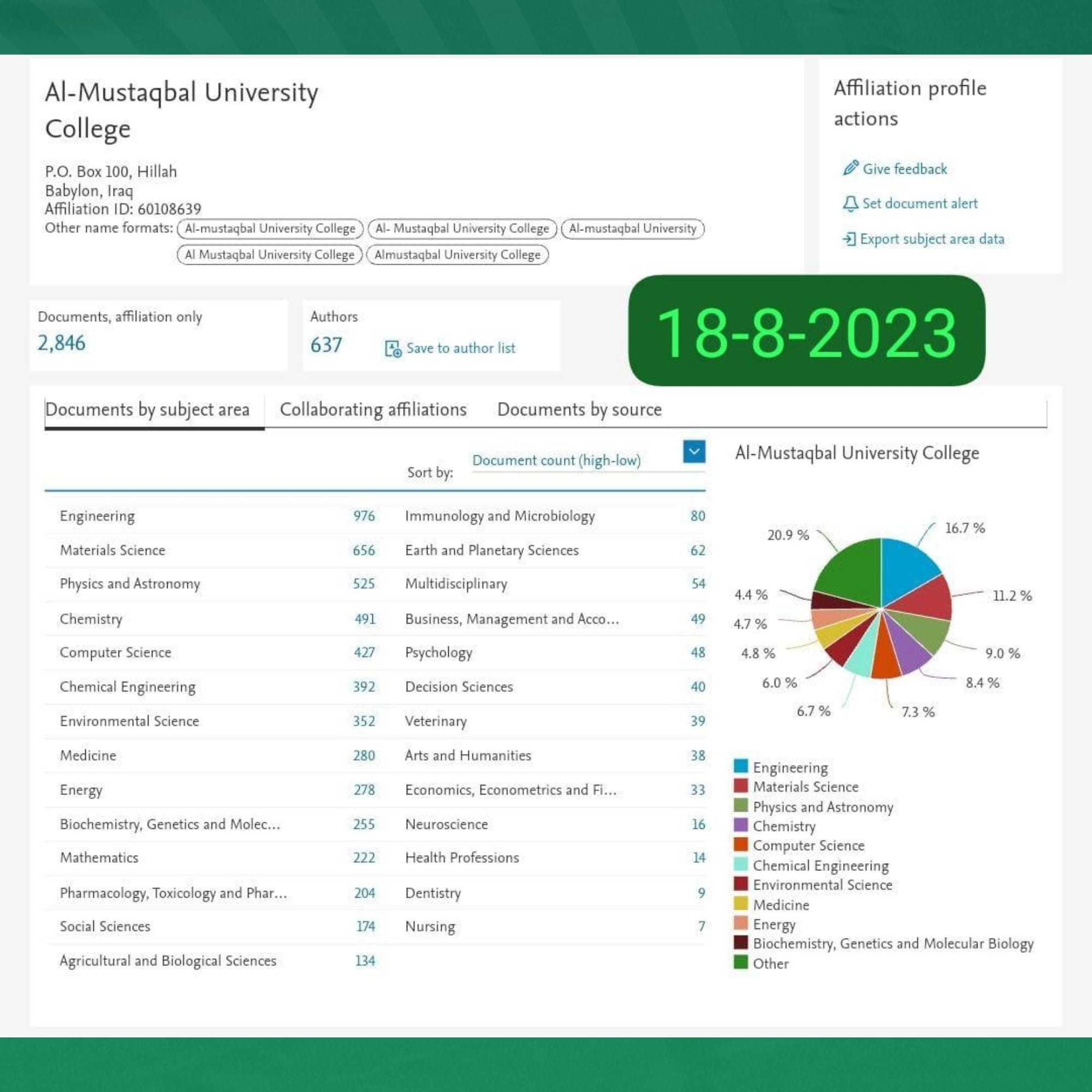This screenshot has width=1092, height=1092.
Task: Click the Set document alert bell icon
Action: (x=850, y=204)
